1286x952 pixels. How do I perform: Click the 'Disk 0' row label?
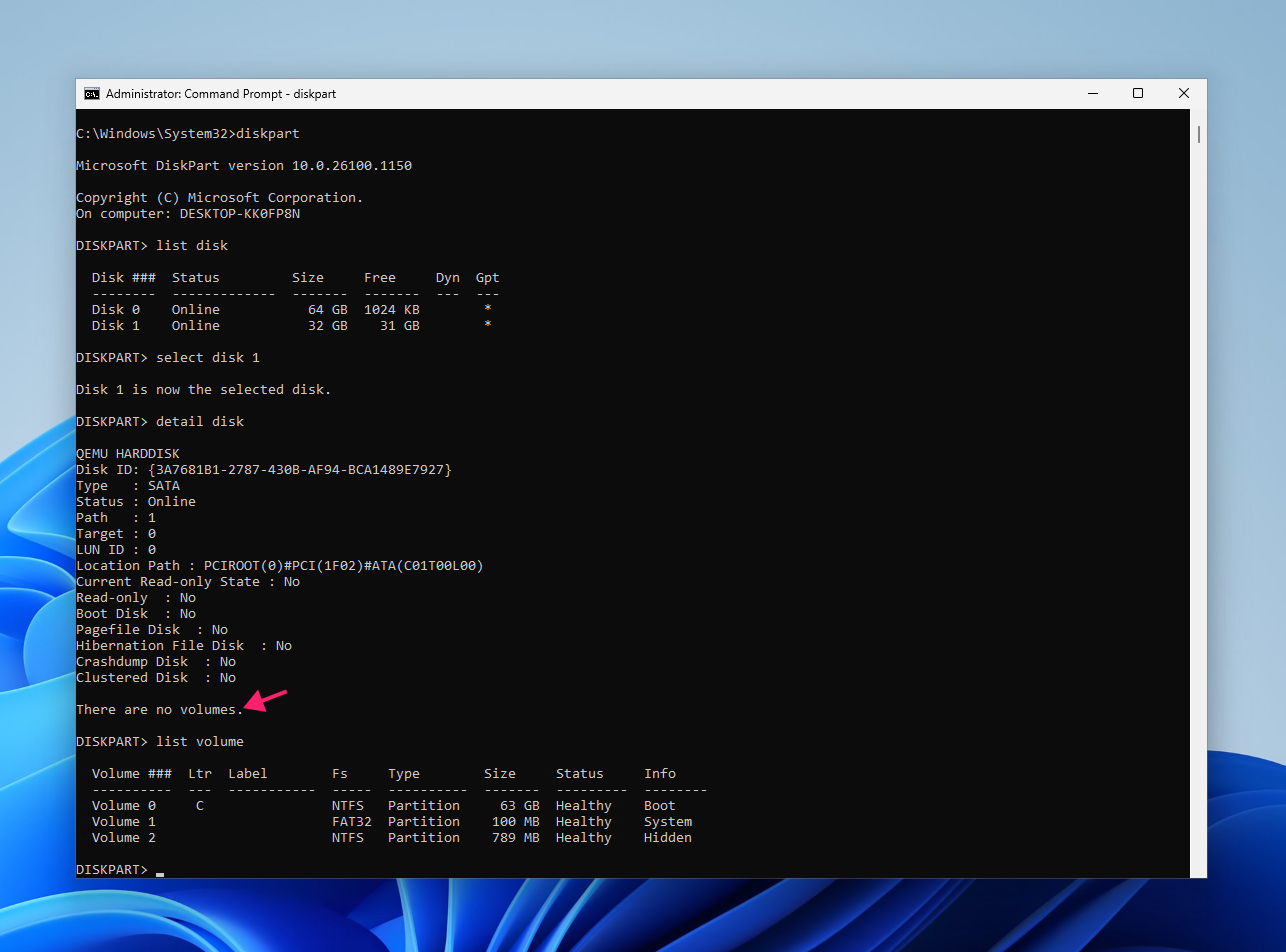click(x=116, y=309)
